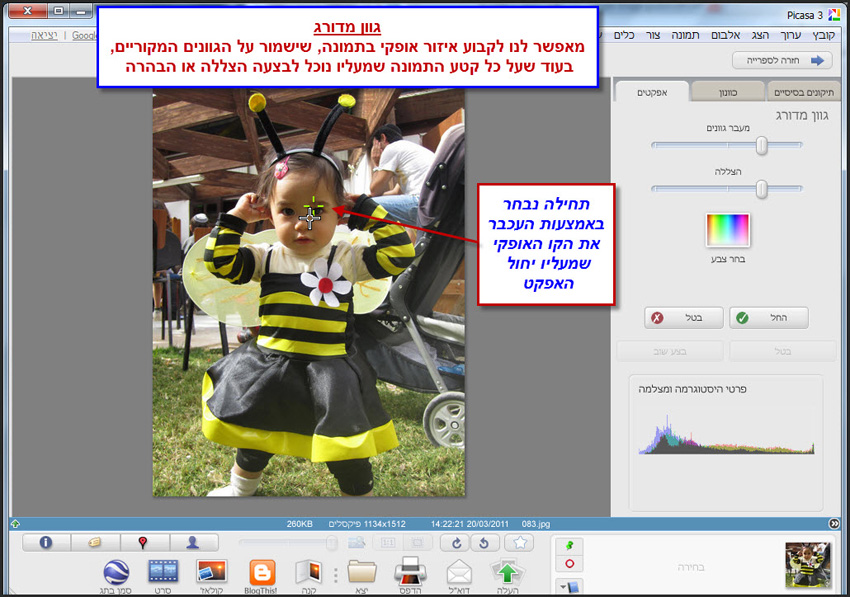Image resolution: width=850 pixels, height=597 pixels.
Task: Click the red circle clear-tray icon
Action: (x=570, y=564)
